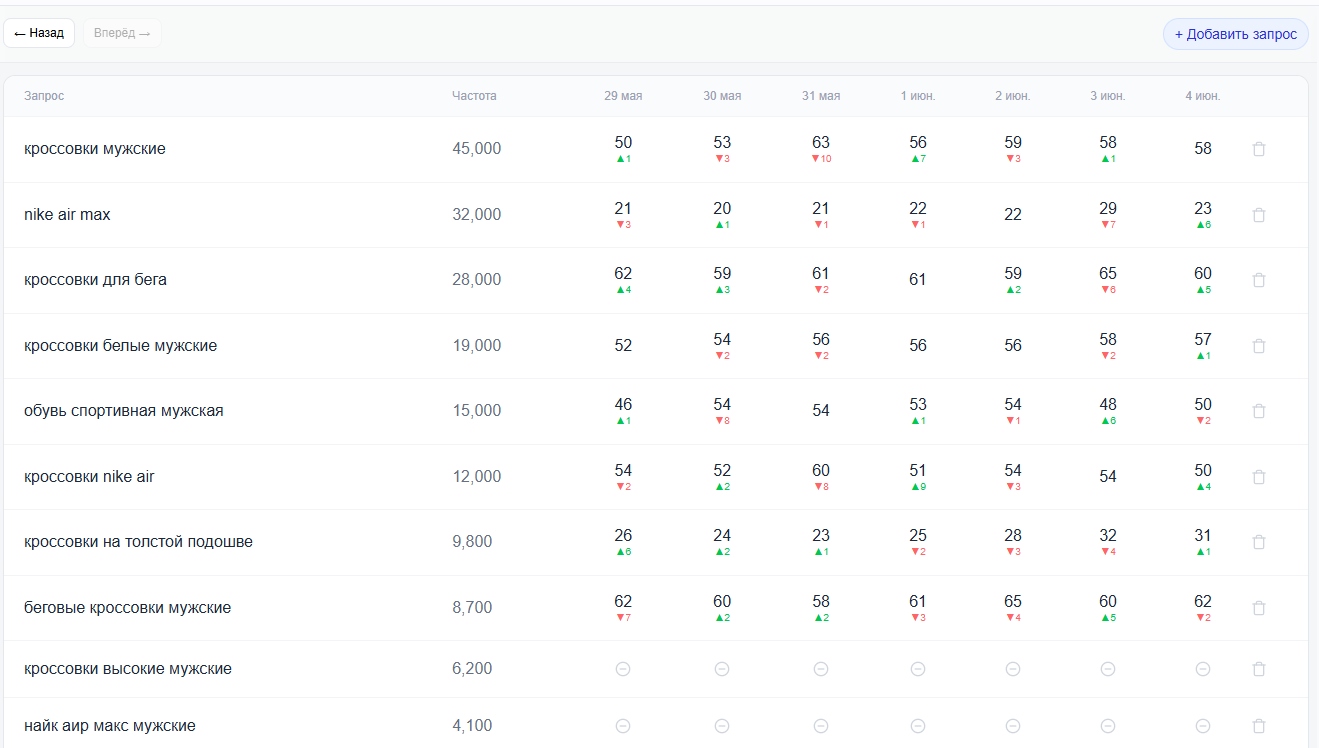Delete "кроссовки белые мужские" with trash icon
The image size is (1319, 748).
click(x=1259, y=346)
